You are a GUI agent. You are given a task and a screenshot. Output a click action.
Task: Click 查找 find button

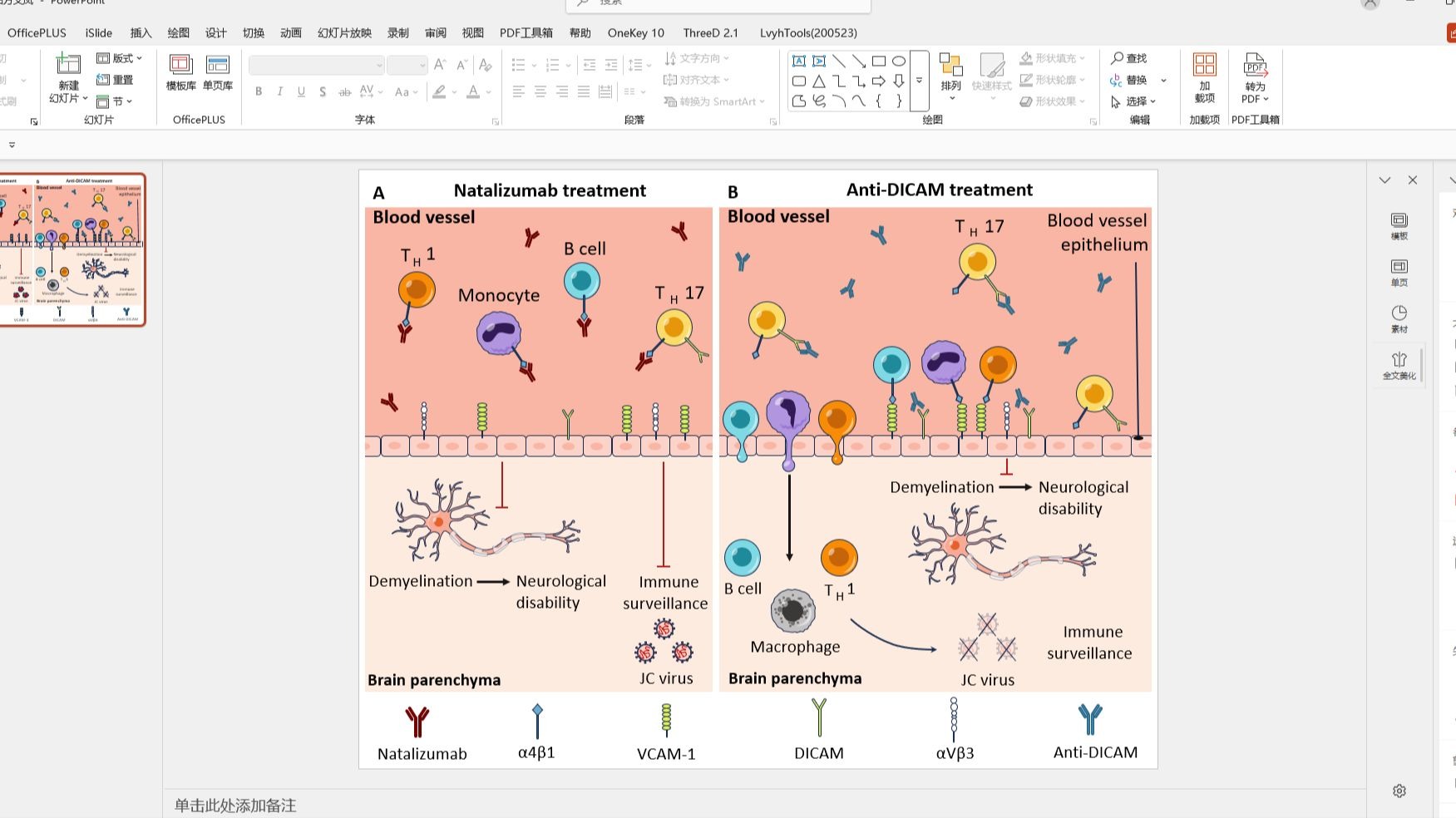1129,58
